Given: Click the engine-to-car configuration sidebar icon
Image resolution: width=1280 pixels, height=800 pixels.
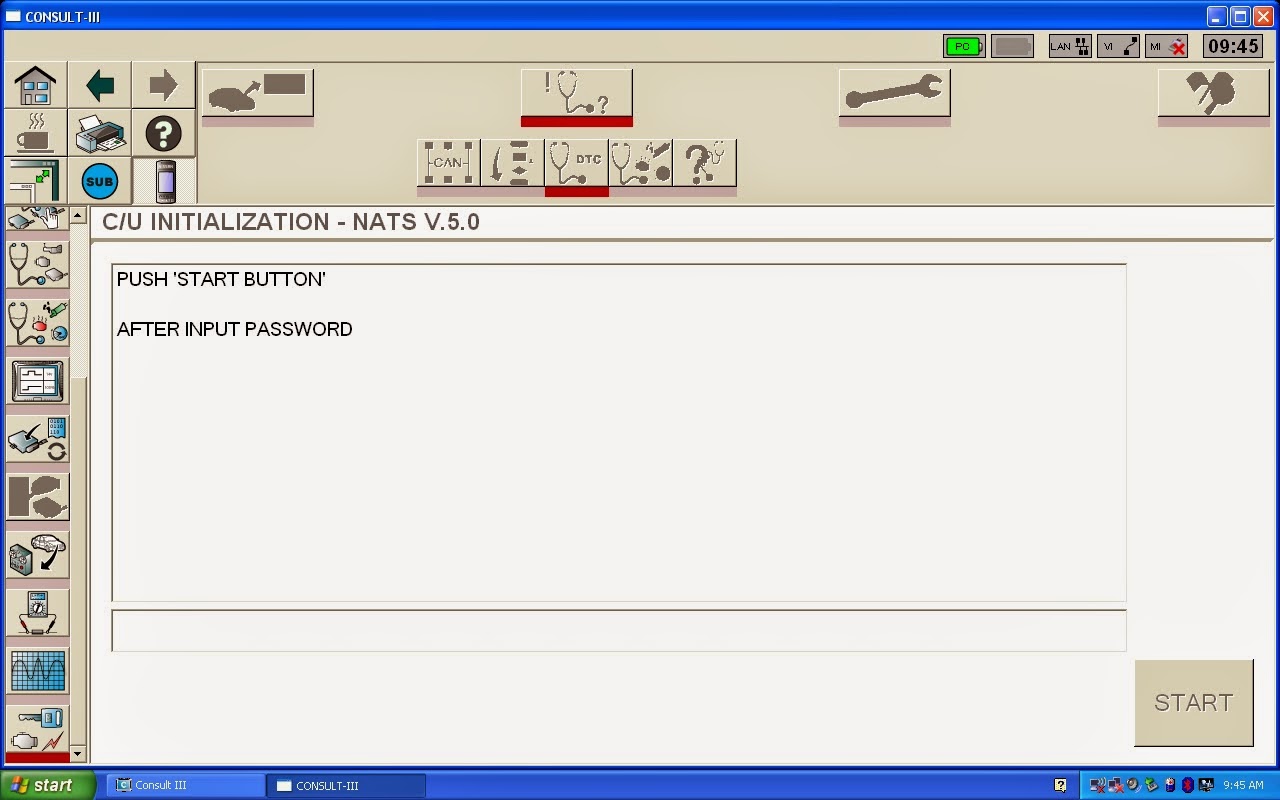Looking at the screenshot, I should (x=38, y=555).
